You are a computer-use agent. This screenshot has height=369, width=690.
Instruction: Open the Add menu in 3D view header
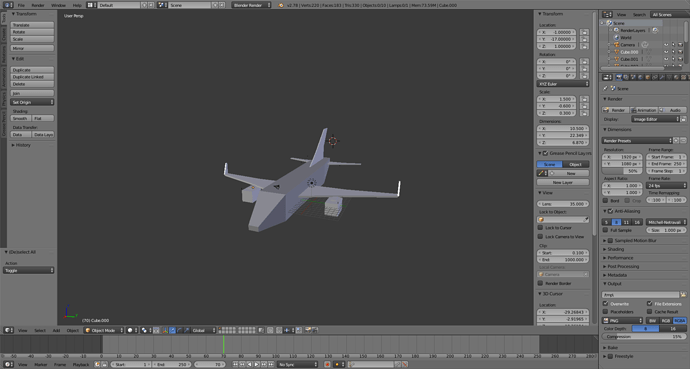pyautogui.click(x=56, y=330)
